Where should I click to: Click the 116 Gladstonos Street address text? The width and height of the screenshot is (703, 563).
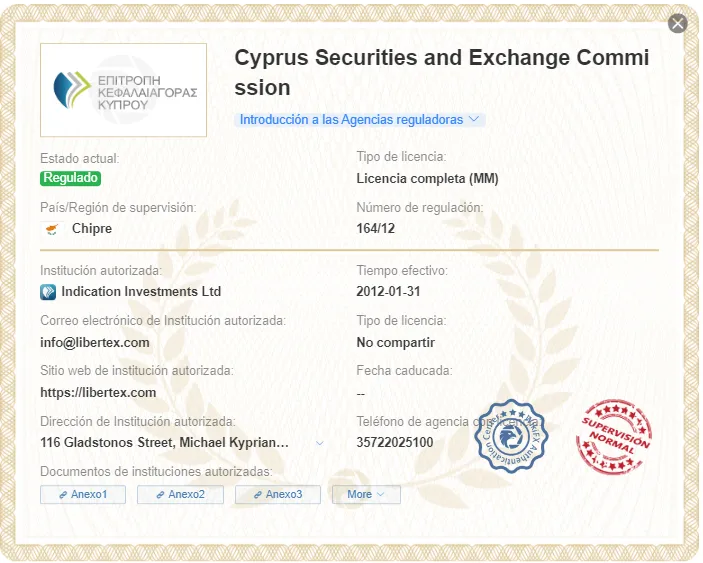pyautogui.click(x=165, y=442)
